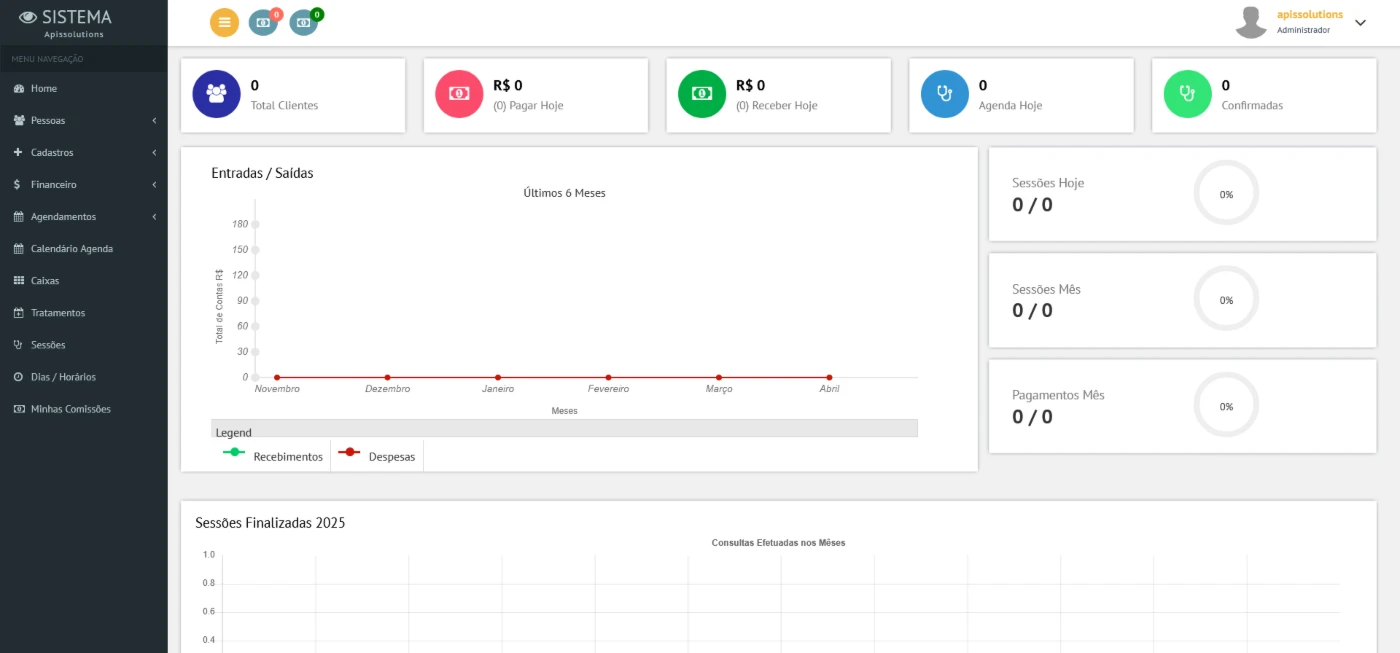
Task: Click the green Confirmadas stethoscope icon
Action: click(1187, 94)
